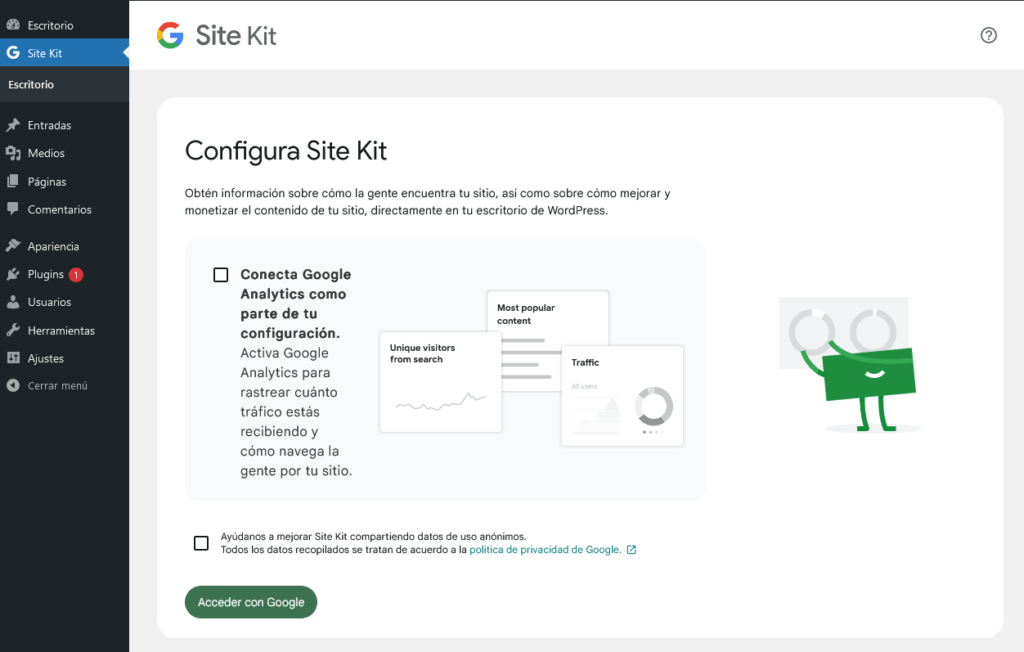Go to Plugins in the sidebar
Viewport: 1024px width, 652px height.
point(65,274)
